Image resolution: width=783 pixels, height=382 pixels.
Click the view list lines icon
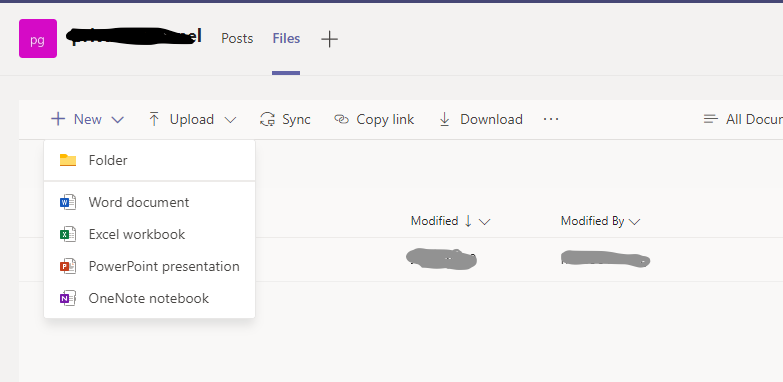pos(710,119)
